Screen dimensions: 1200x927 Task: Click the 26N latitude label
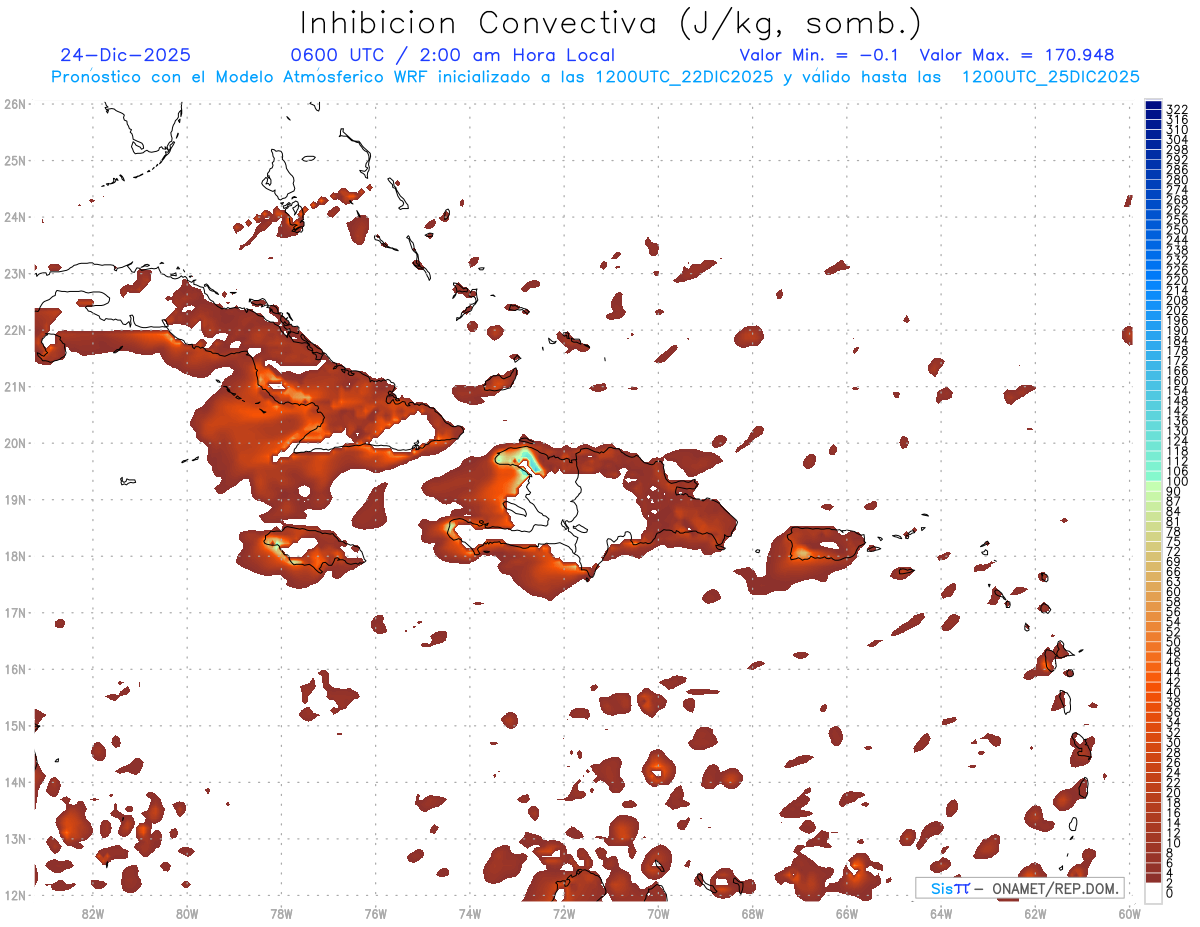15,103
